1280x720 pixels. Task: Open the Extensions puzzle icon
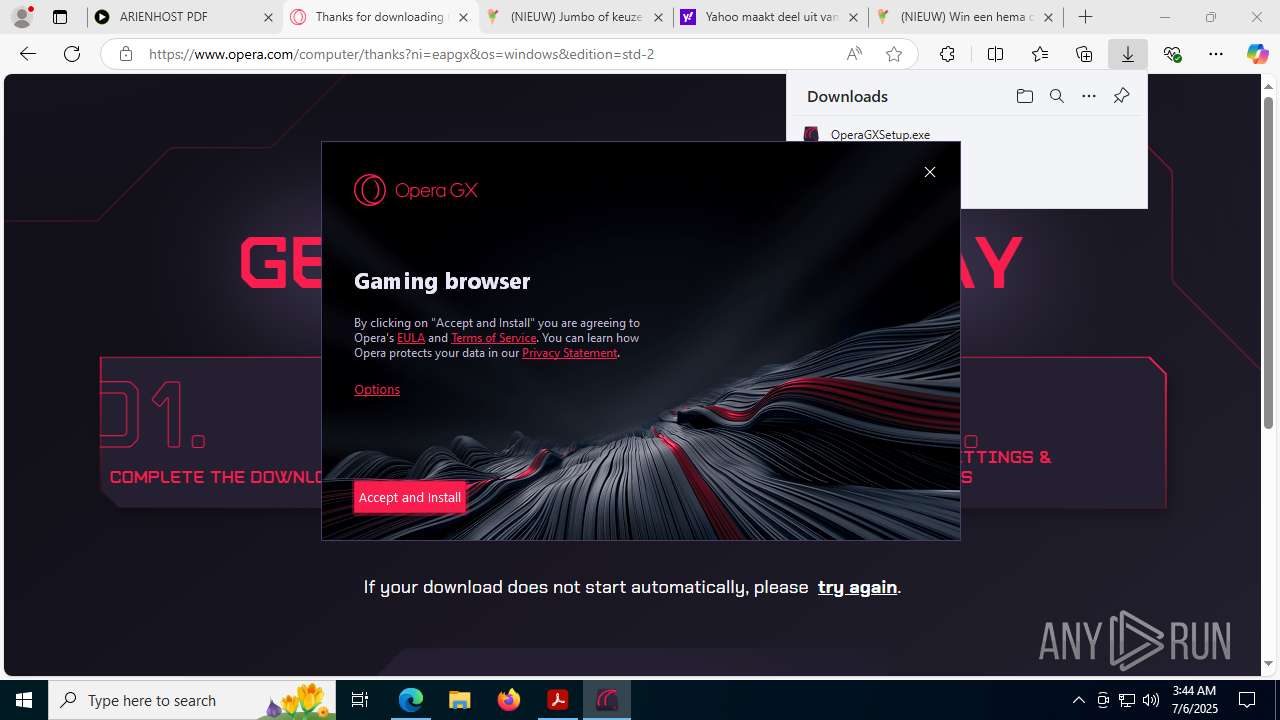click(x=947, y=54)
